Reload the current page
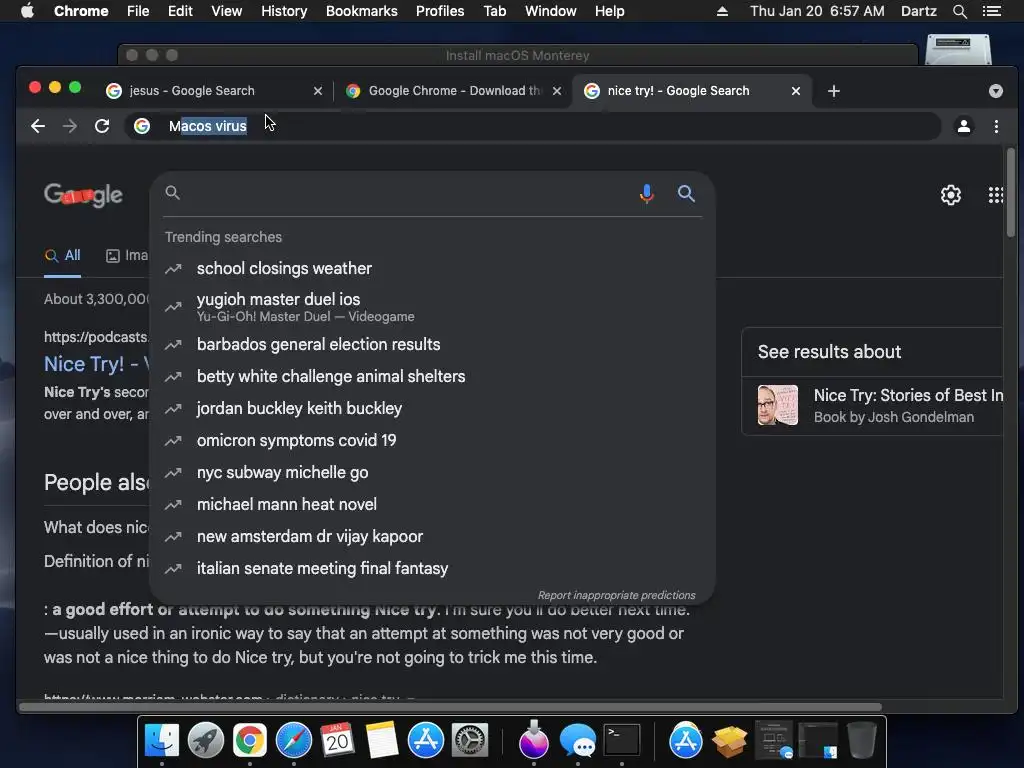 102,126
